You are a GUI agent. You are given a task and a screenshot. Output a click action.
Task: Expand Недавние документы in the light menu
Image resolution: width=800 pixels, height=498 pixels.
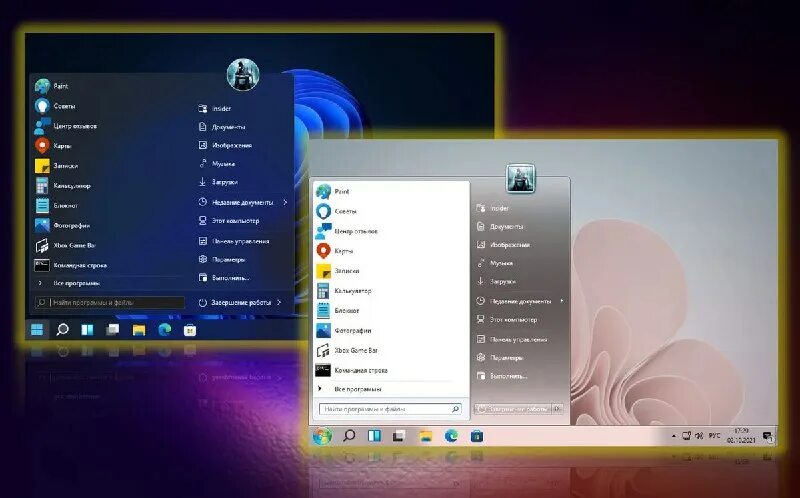pyautogui.click(x=520, y=302)
